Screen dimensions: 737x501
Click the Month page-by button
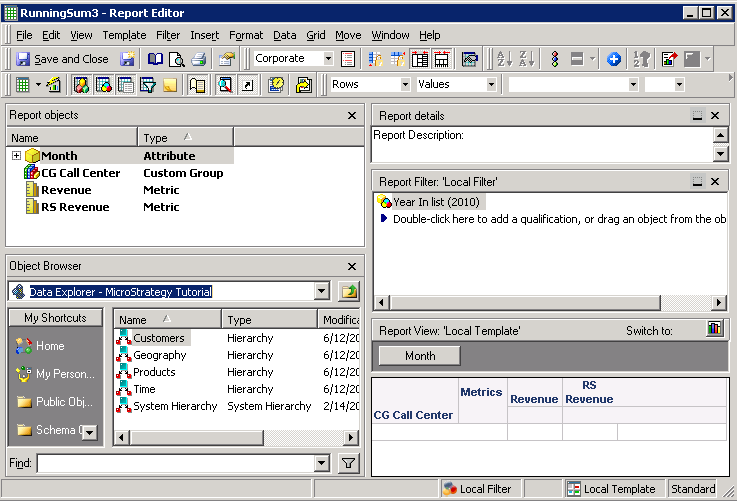(x=419, y=356)
